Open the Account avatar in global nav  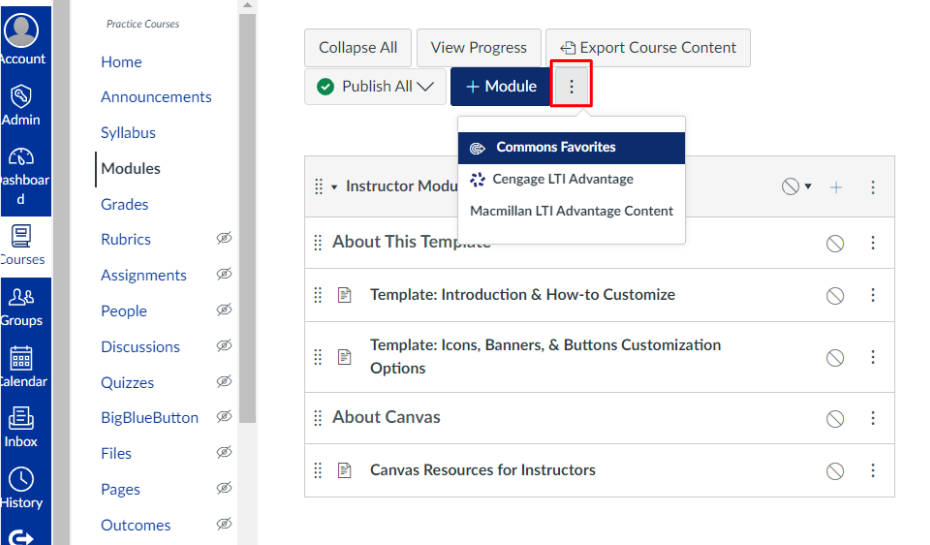tap(21, 30)
